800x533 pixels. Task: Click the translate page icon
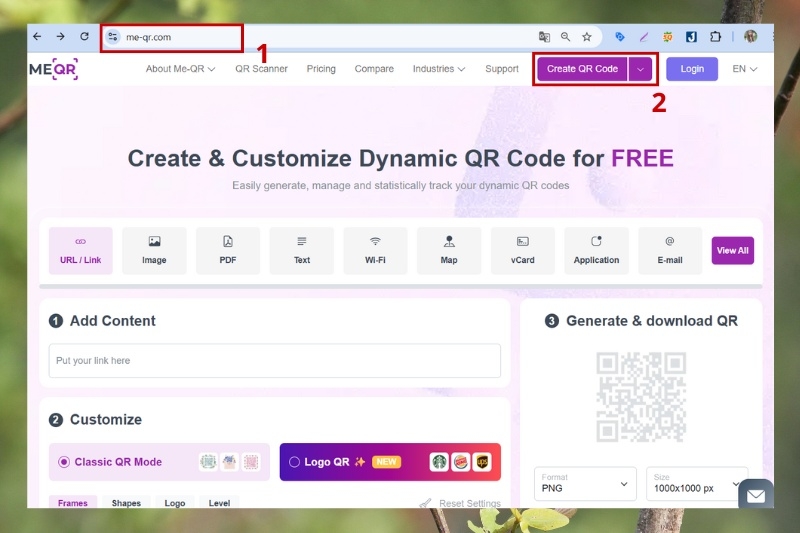coord(544,37)
